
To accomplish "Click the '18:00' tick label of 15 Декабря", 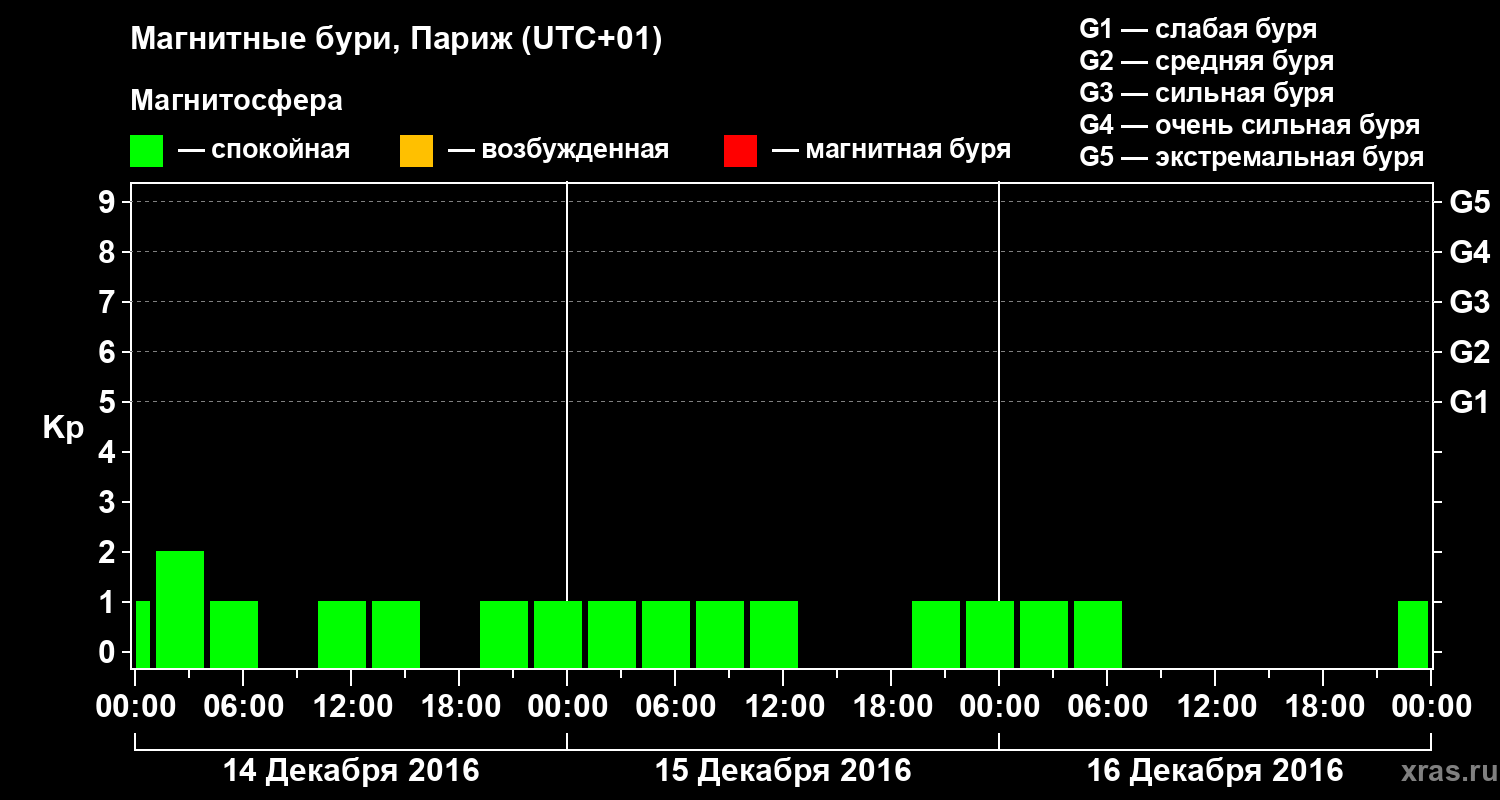I will 891,707.
